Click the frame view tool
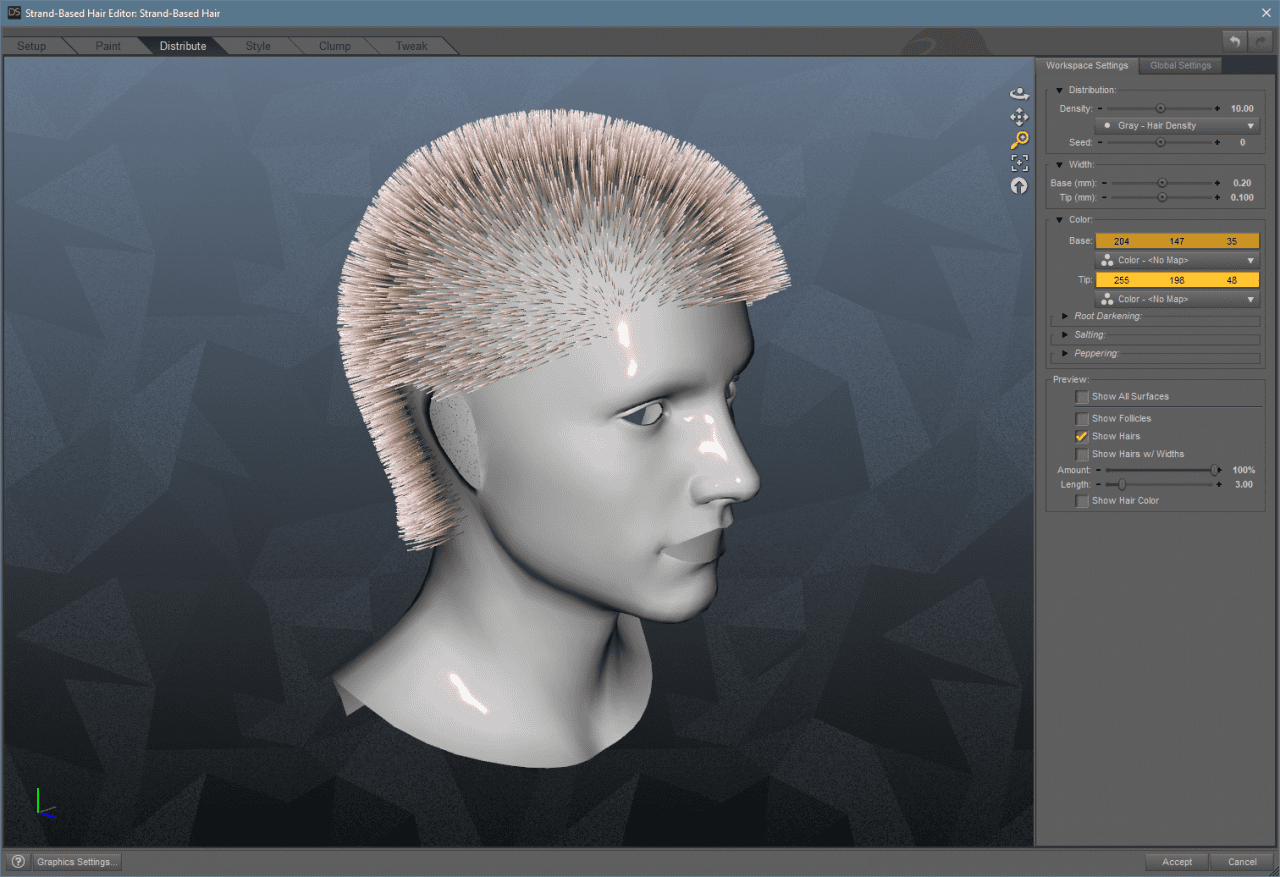Screen dimensions: 1280x877 (x=1019, y=162)
